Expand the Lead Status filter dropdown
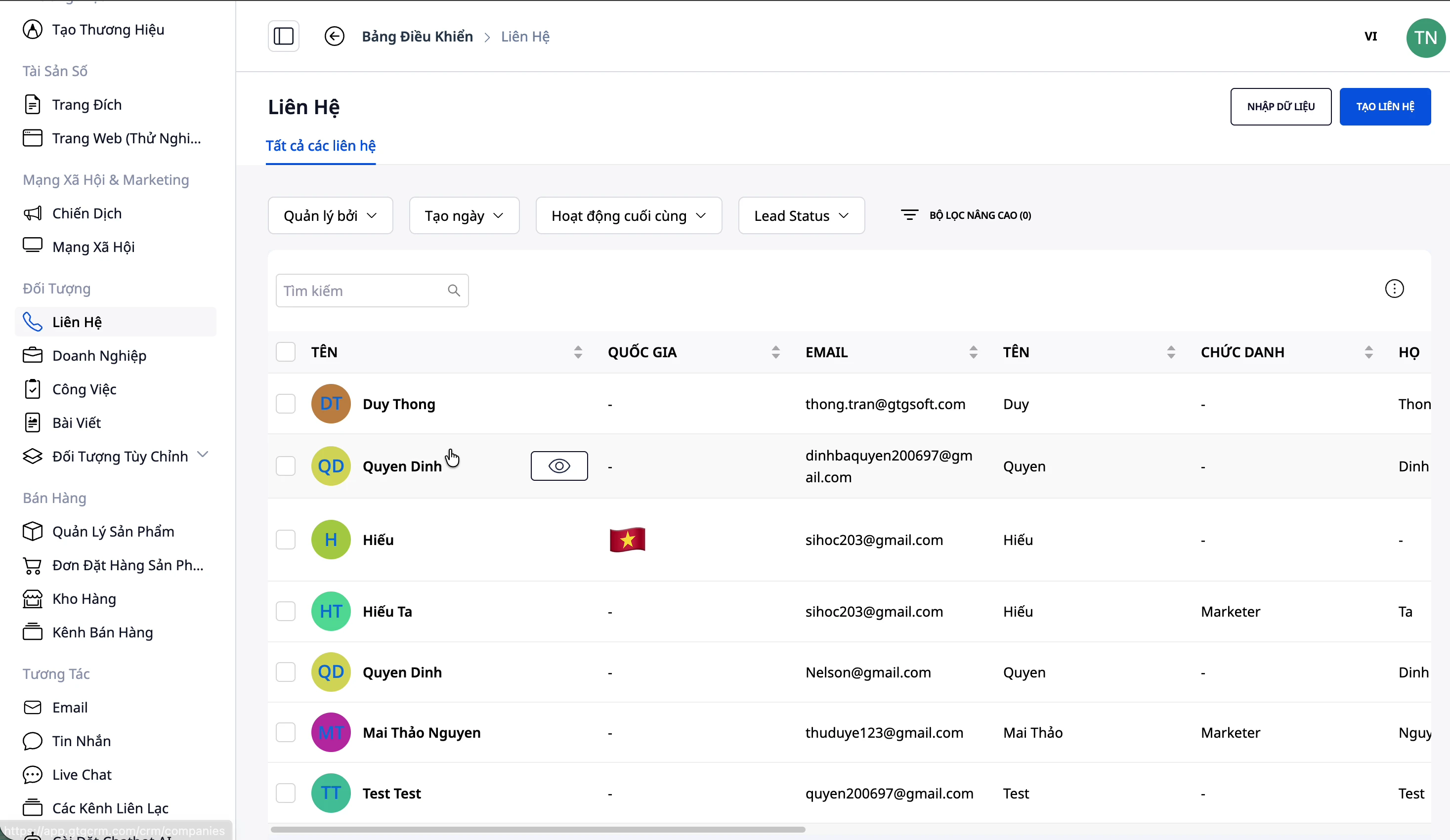 pos(801,216)
